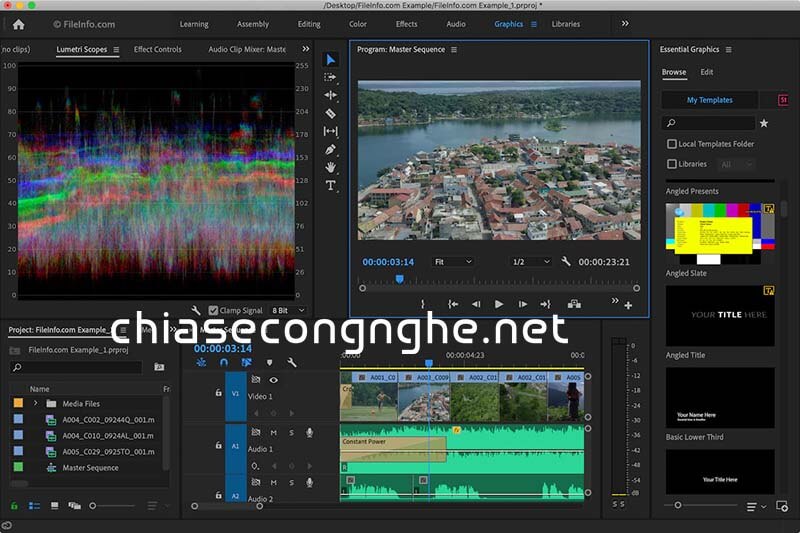This screenshot has width=800, height=533.
Task: Toggle the Libraries checkbox
Action: click(x=672, y=164)
